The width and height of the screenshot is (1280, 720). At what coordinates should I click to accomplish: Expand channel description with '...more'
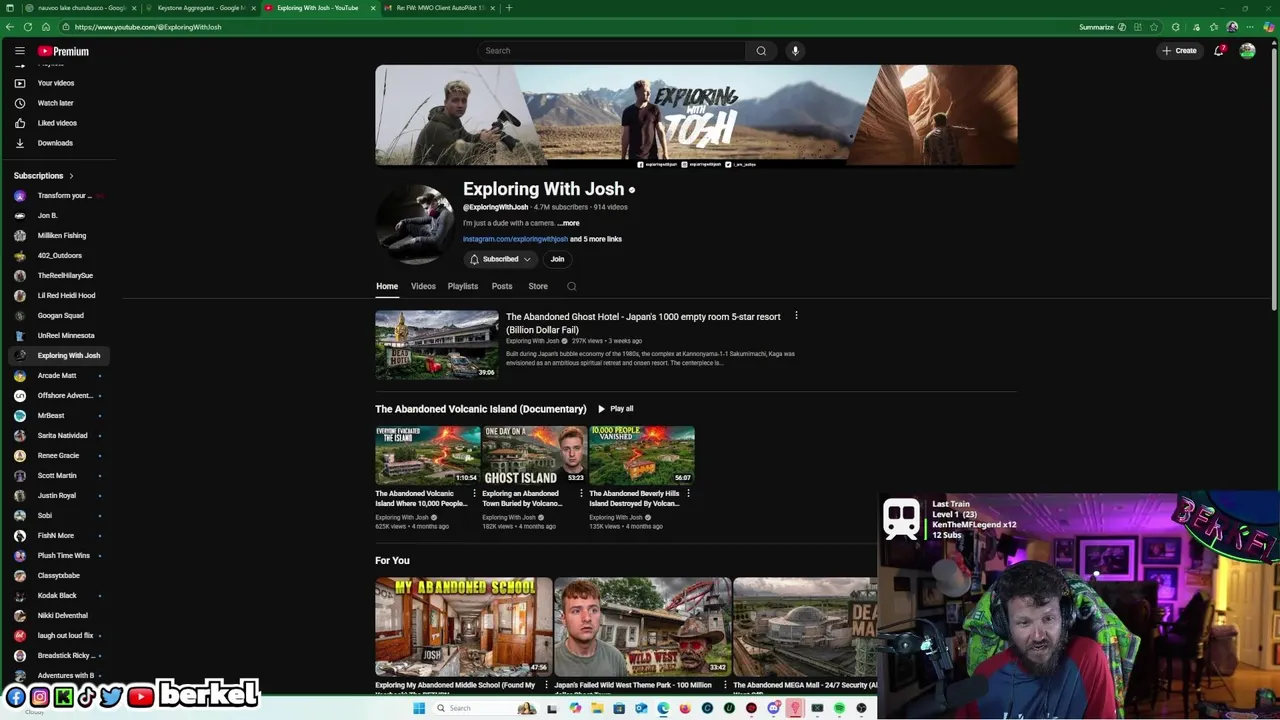pyautogui.click(x=568, y=223)
